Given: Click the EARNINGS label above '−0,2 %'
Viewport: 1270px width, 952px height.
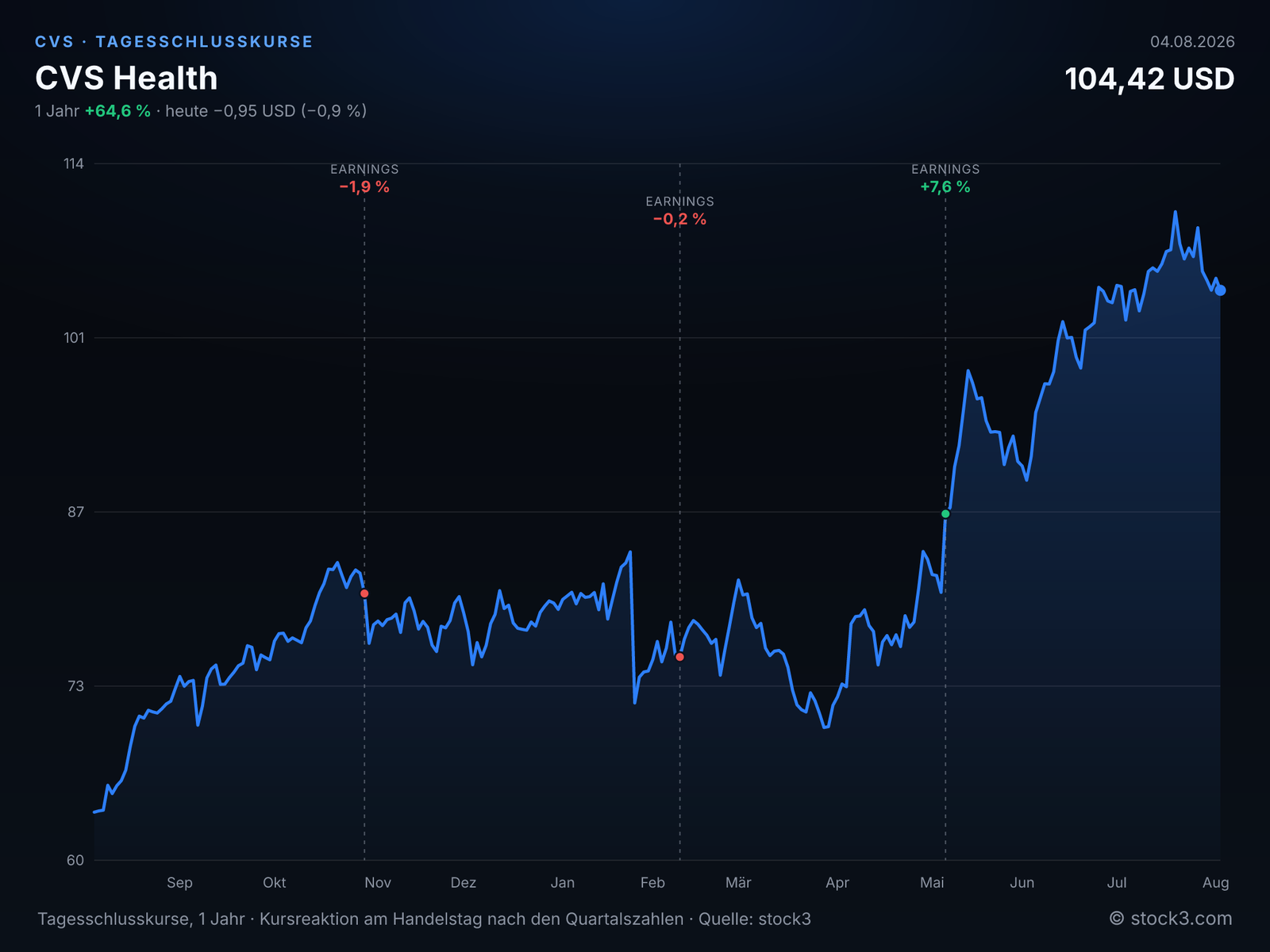Looking at the screenshot, I should 679,202.
